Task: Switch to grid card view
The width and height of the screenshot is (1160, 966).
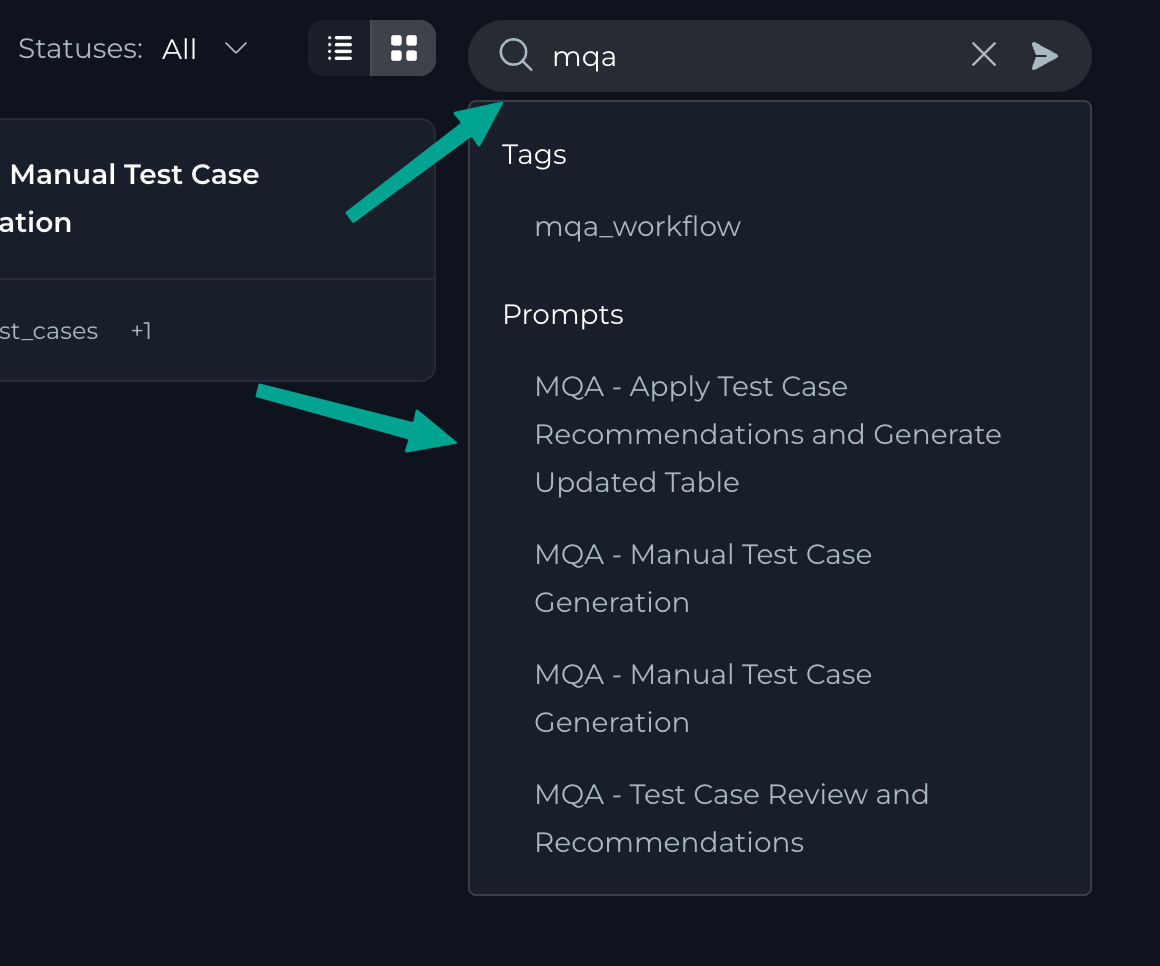Action: 404,48
